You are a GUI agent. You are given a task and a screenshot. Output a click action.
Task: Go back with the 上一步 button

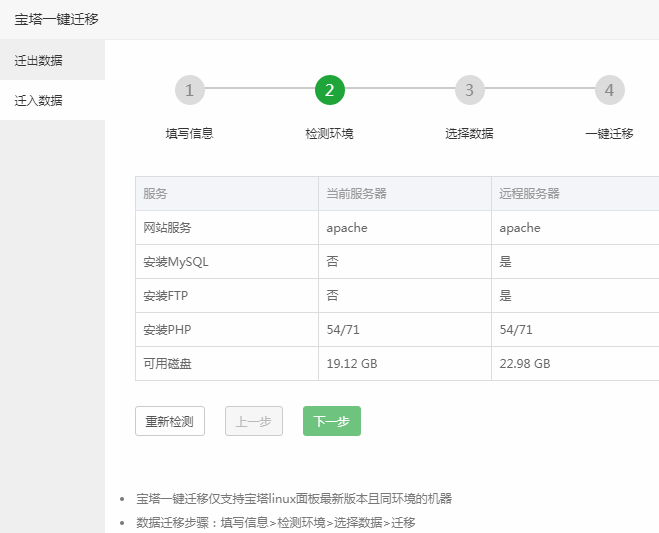254,421
